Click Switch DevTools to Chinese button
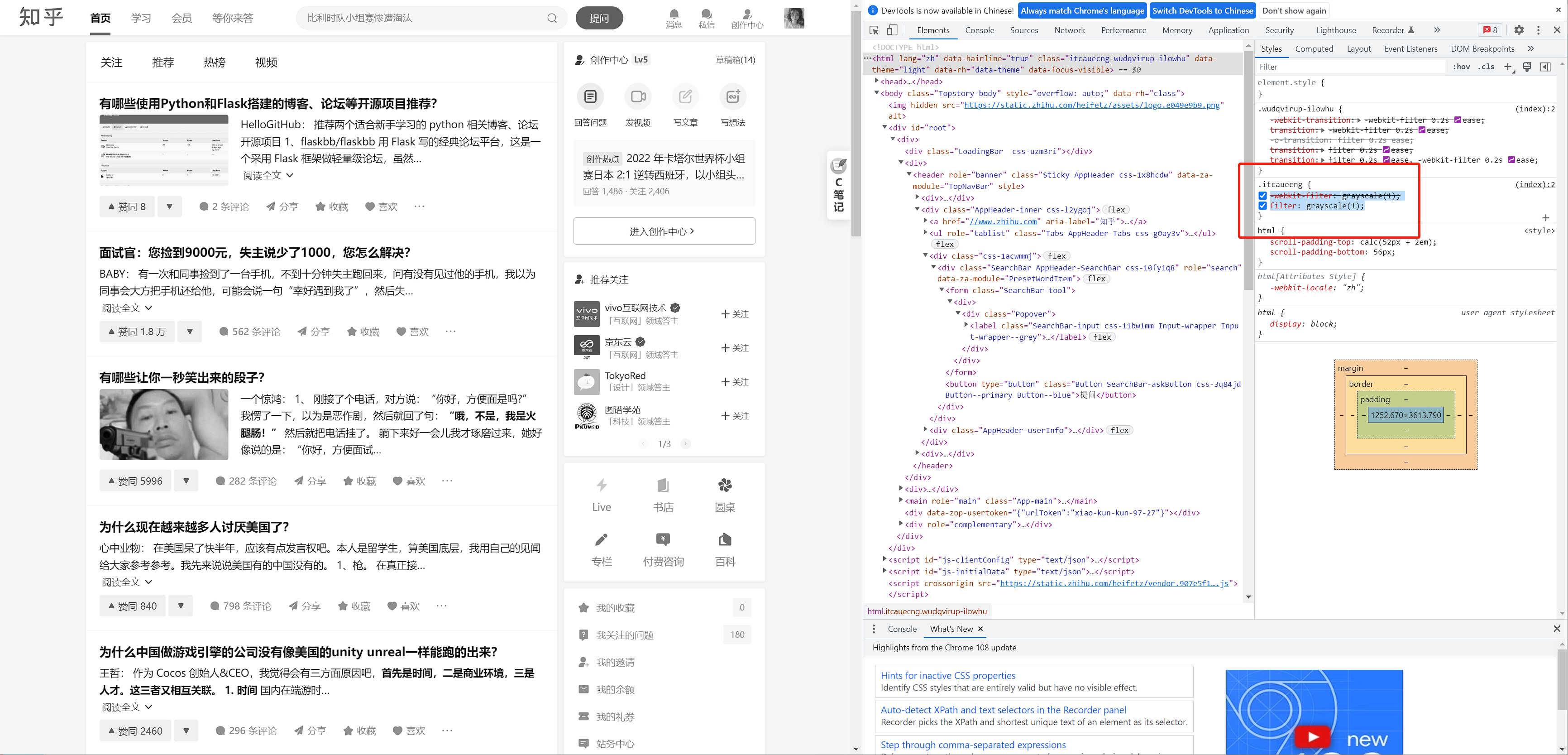Image resolution: width=1568 pixels, height=755 pixels. tap(1203, 10)
